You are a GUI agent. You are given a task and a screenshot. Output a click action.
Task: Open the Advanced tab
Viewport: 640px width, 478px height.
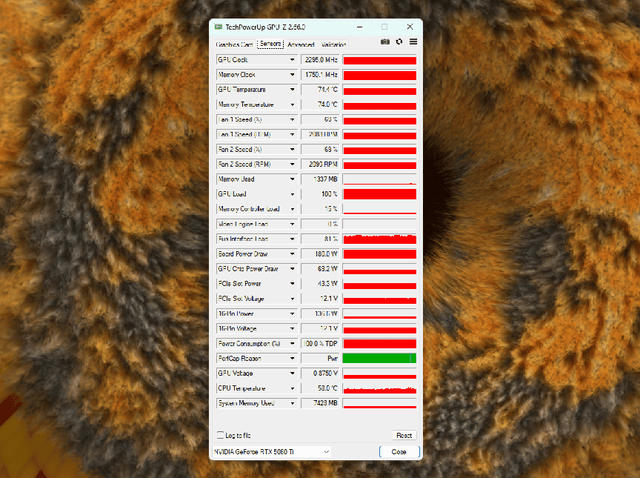[x=301, y=44]
